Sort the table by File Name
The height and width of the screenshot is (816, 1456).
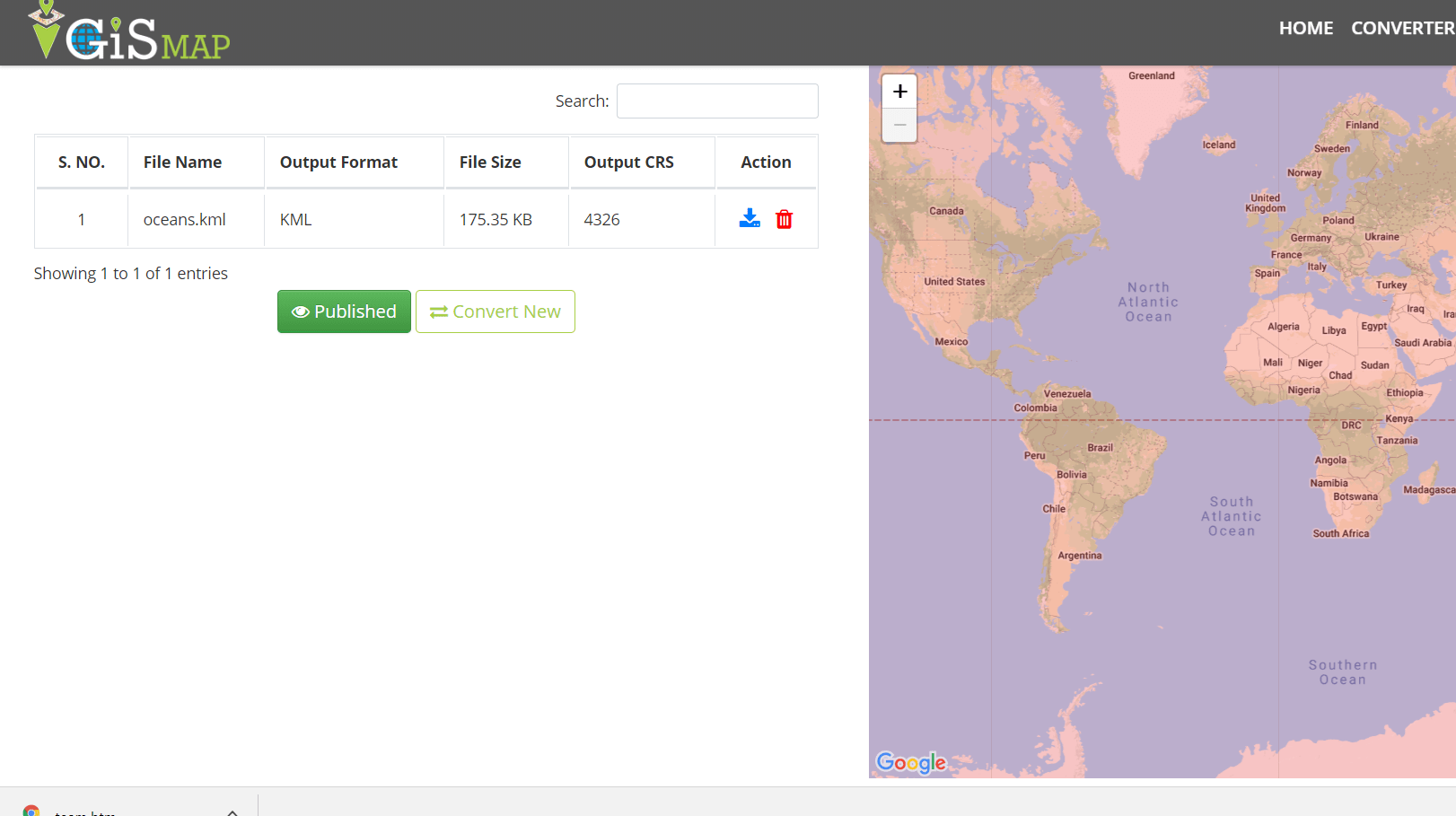(182, 162)
